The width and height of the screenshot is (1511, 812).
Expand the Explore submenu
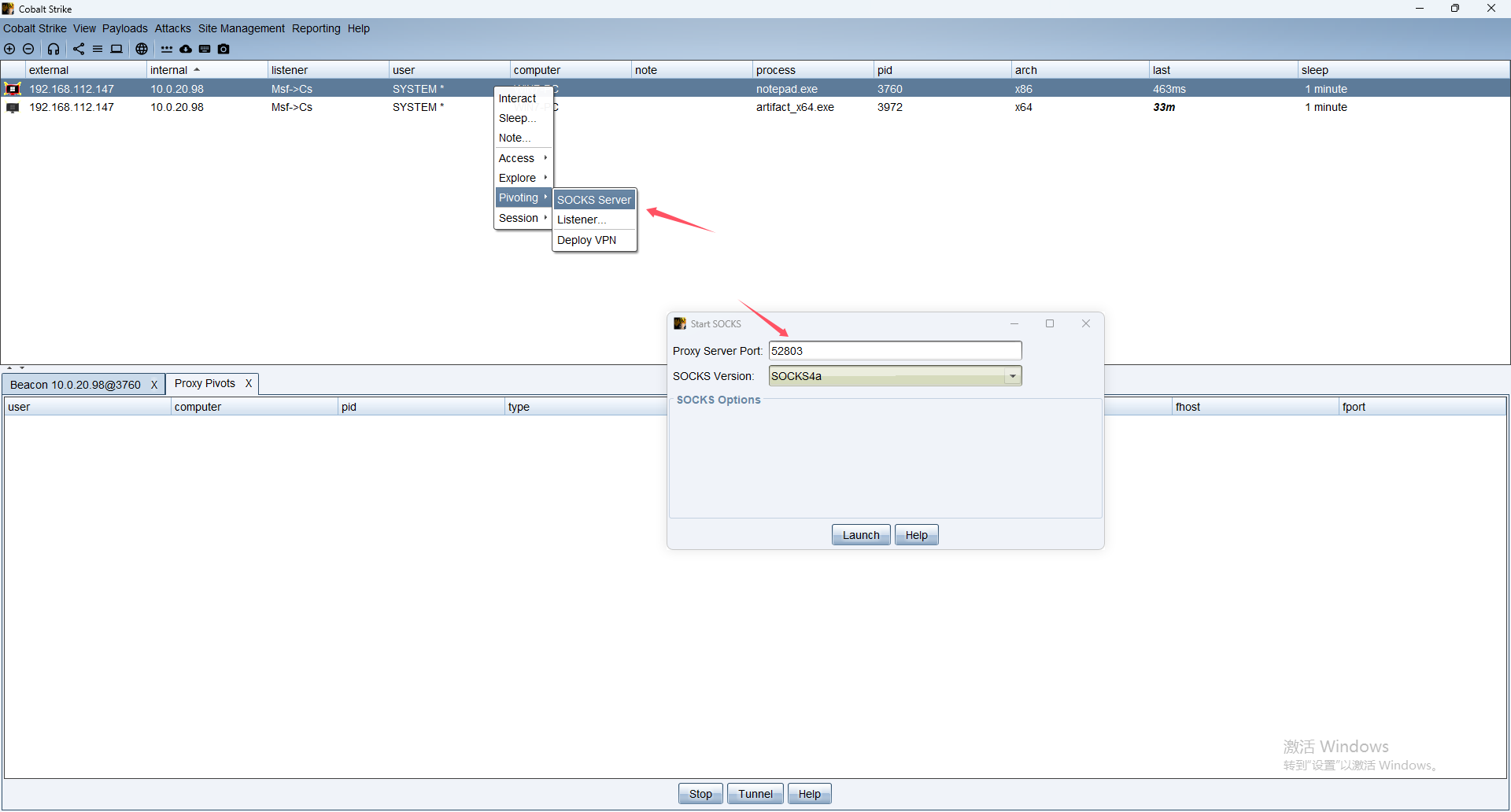tap(523, 178)
